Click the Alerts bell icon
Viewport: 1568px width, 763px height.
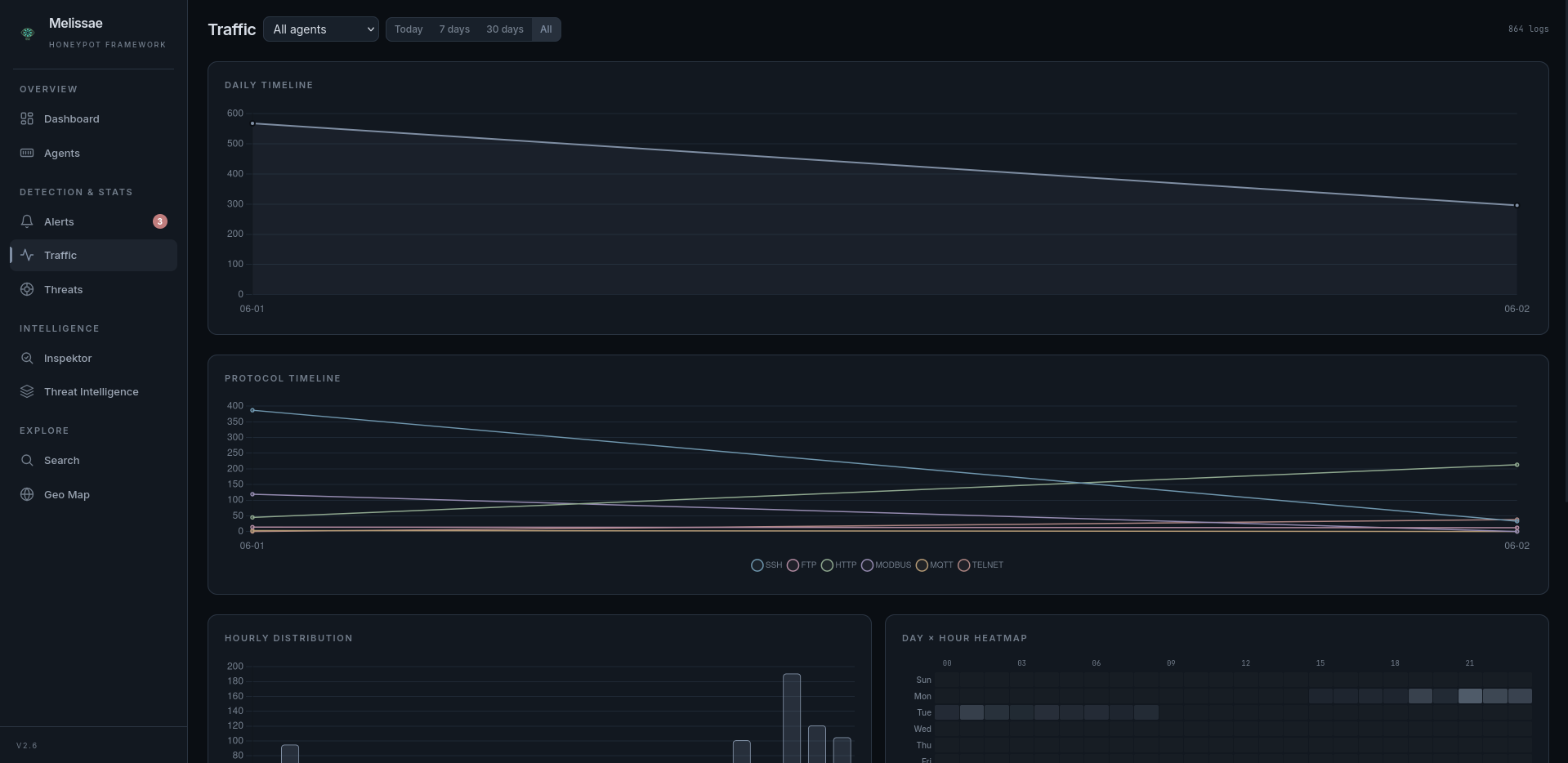pos(27,221)
